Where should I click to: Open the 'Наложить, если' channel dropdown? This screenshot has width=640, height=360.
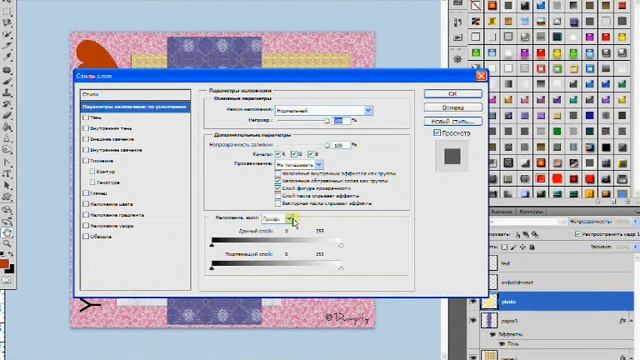tap(278, 219)
